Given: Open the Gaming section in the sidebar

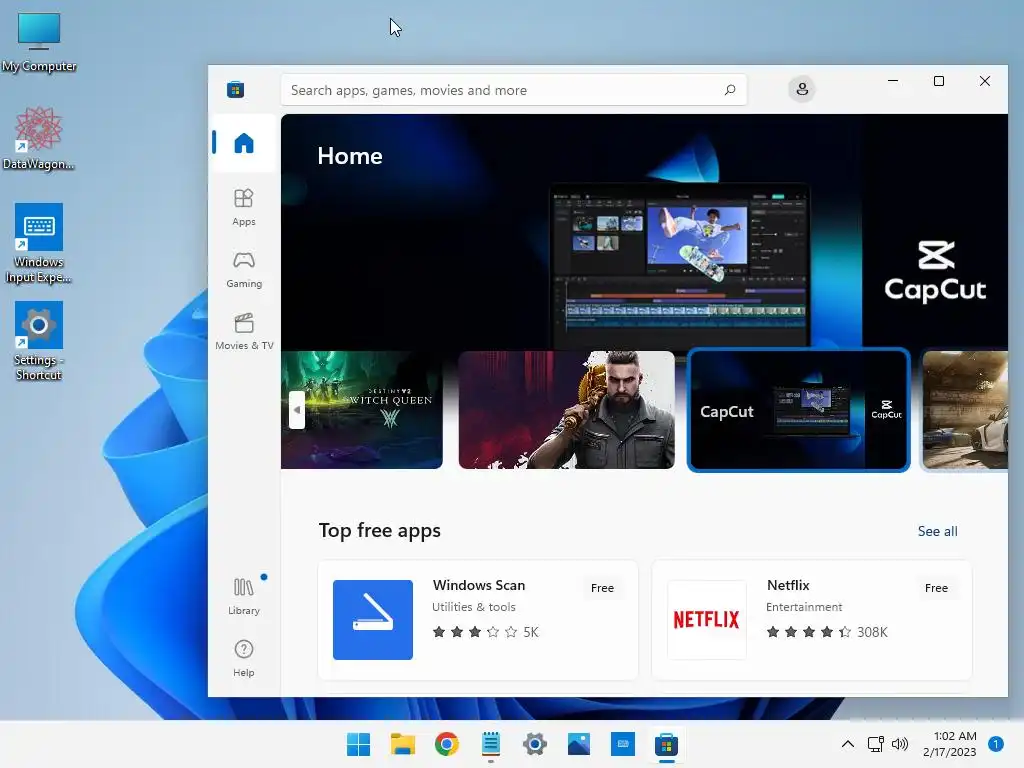Looking at the screenshot, I should (x=244, y=269).
